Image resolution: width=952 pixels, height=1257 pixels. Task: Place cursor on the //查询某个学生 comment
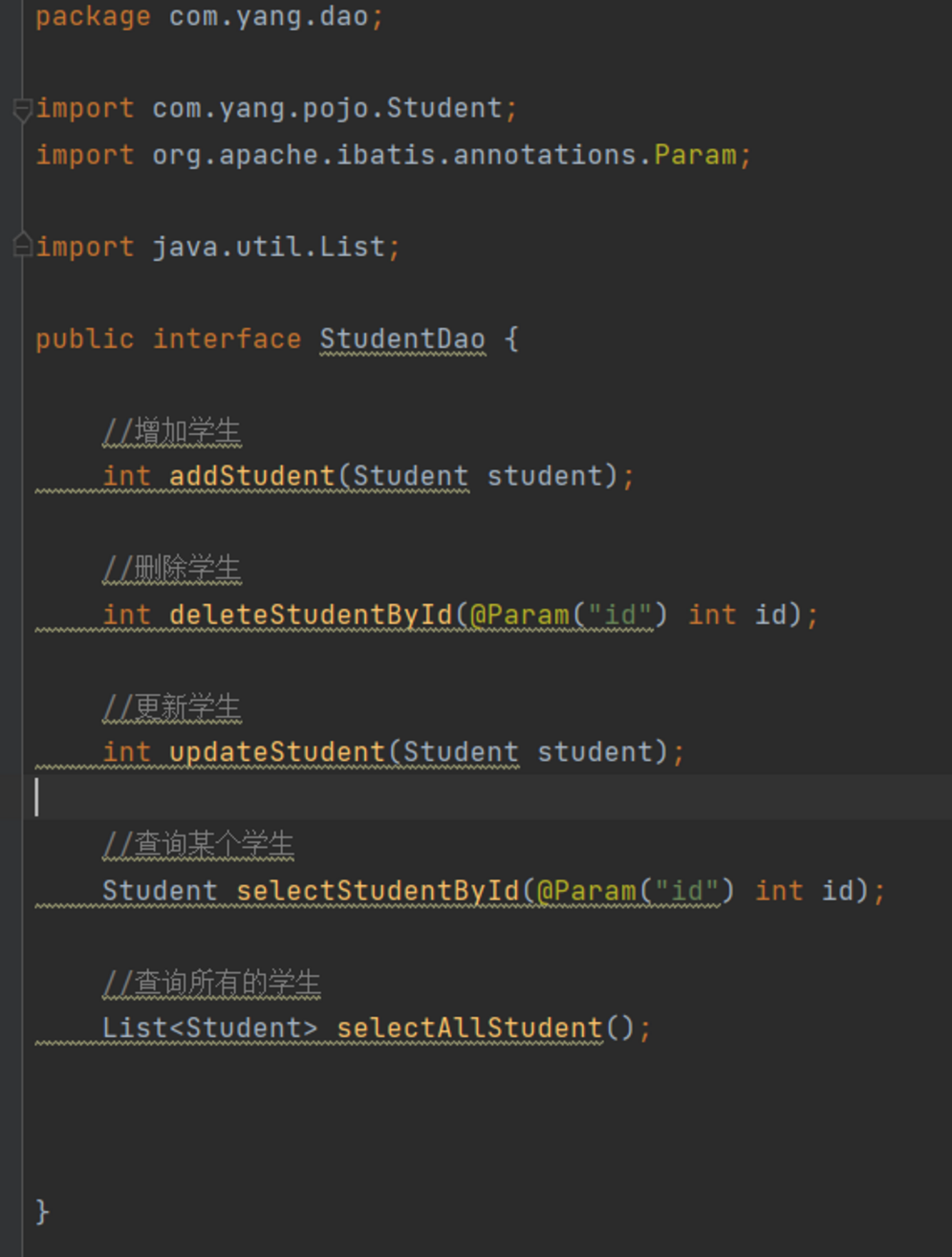pos(198,845)
